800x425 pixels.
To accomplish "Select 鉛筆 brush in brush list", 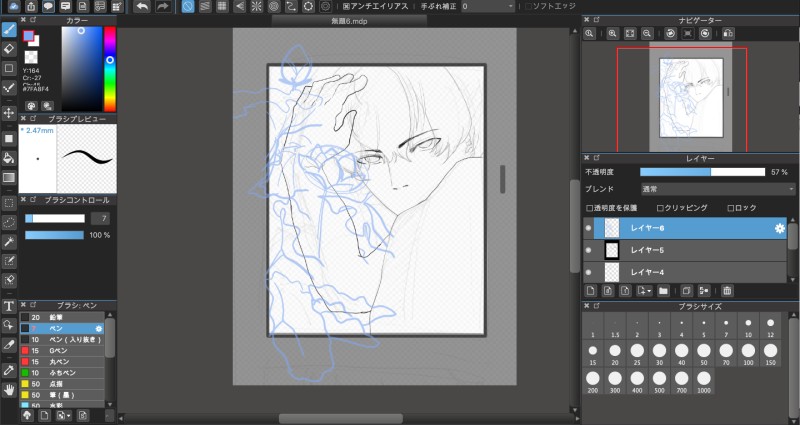I will coord(62,317).
